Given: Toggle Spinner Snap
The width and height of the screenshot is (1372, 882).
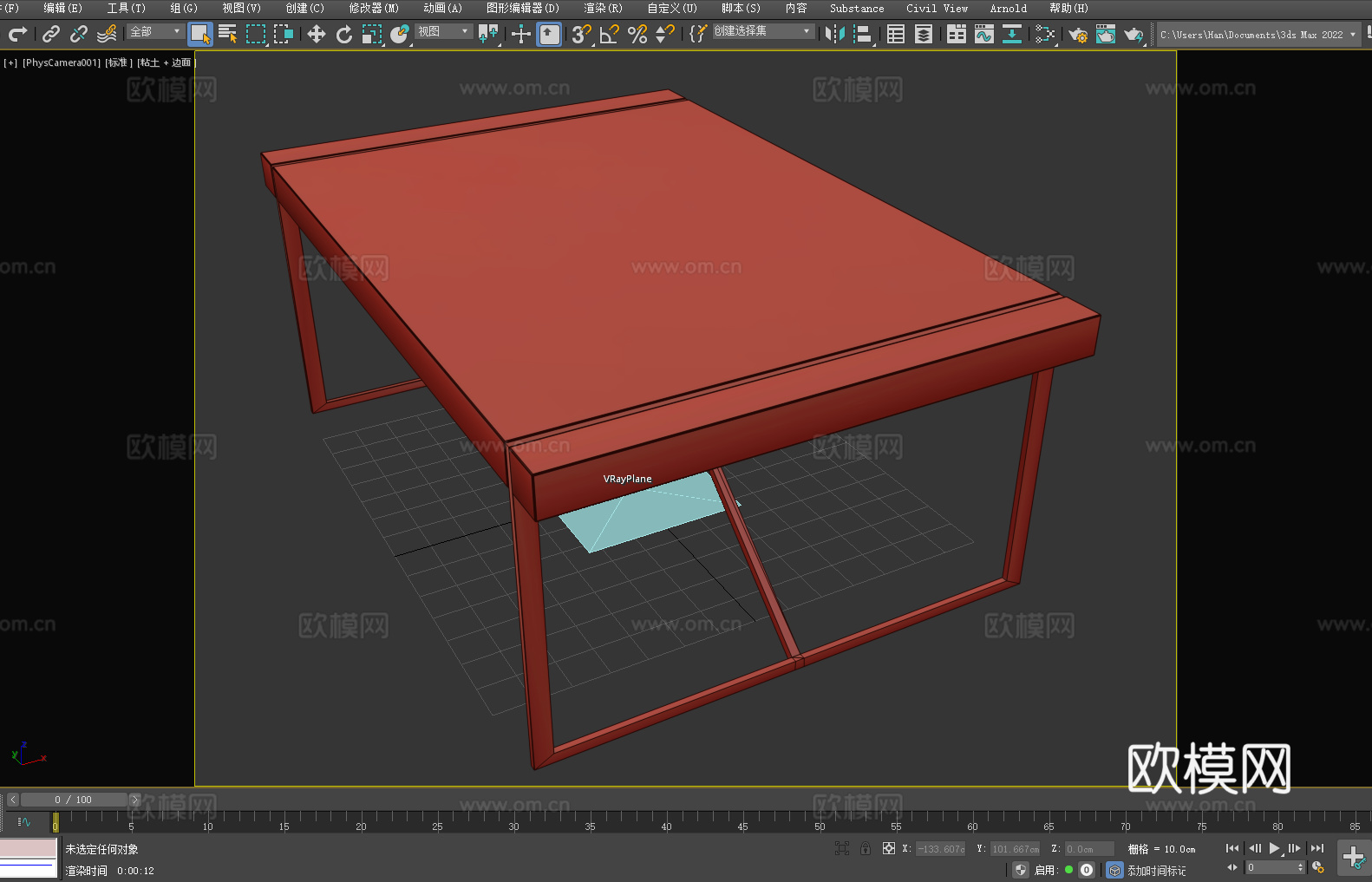Looking at the screenshot, I should pos(665,34).
